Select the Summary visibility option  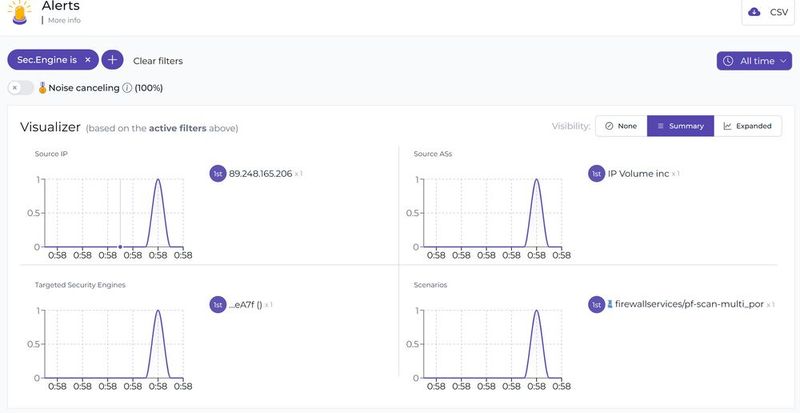(680, 126)
